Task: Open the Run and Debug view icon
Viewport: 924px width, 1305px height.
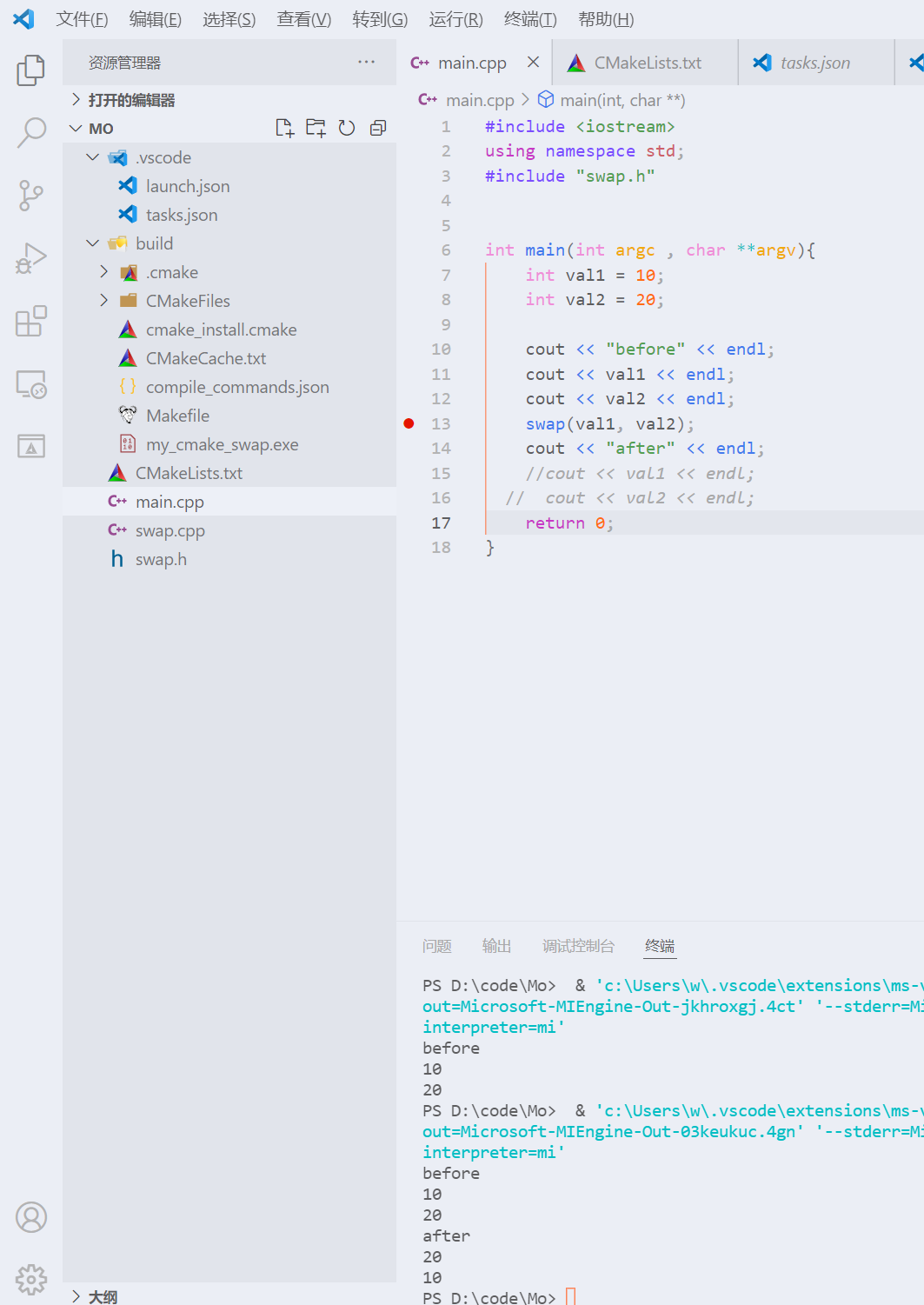Action: [x=31, y=258]
